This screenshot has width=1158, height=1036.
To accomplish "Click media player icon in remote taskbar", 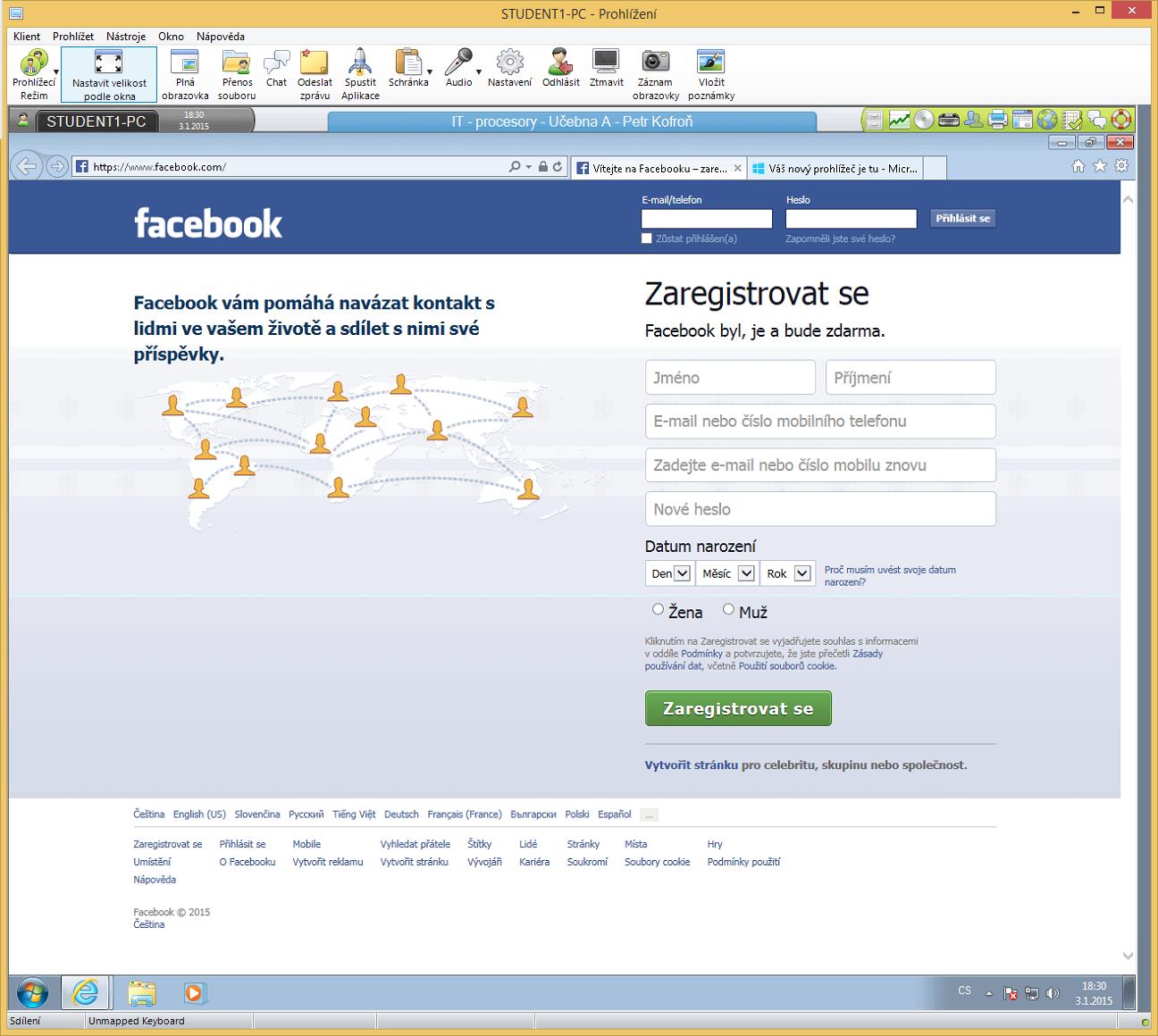I will 194,992.
